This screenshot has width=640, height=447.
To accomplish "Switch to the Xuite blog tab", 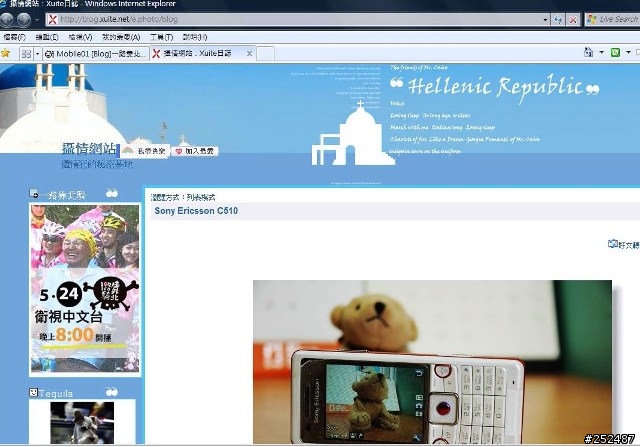I will (198, 53).
